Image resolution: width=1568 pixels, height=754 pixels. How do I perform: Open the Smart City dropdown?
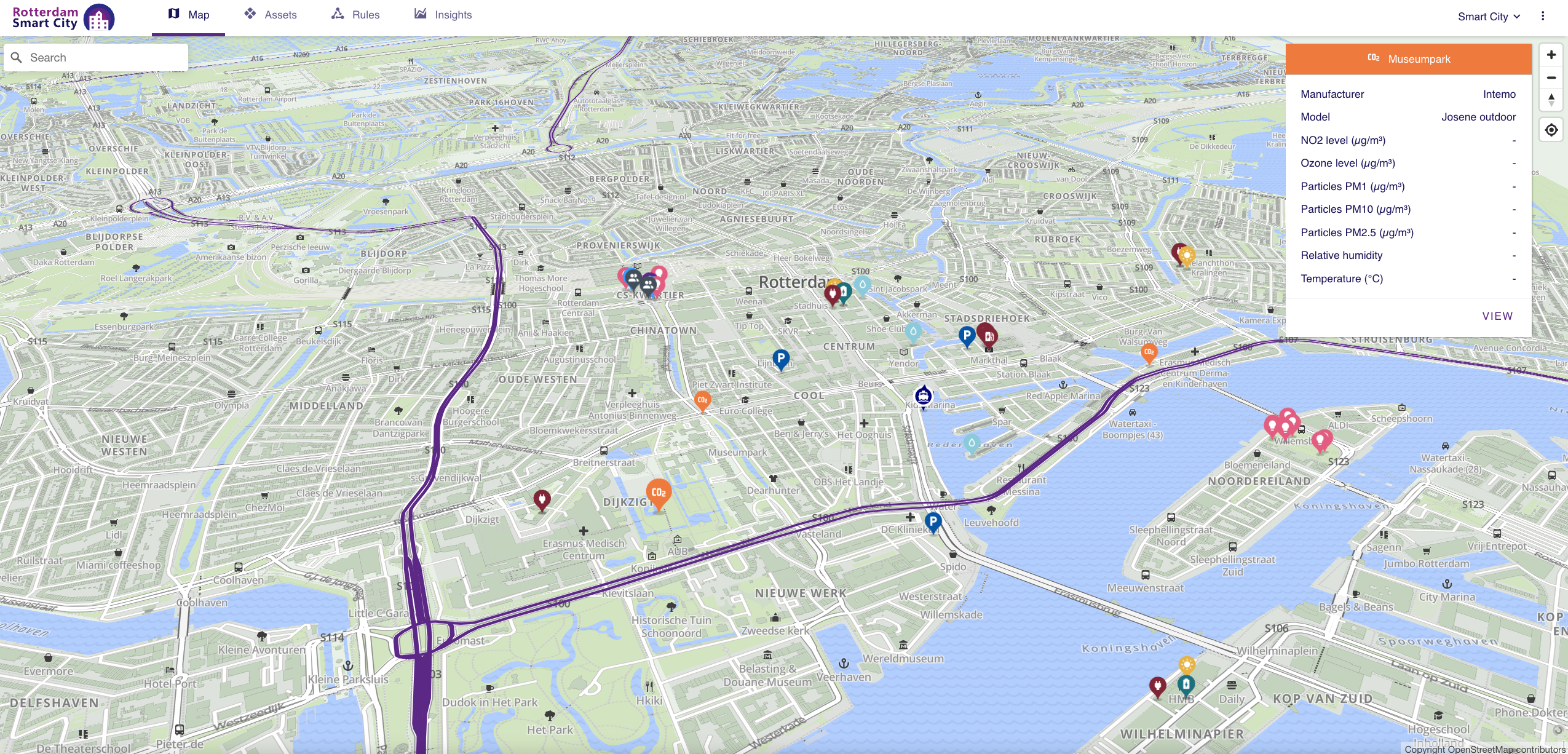click(x=1488, y=16)
